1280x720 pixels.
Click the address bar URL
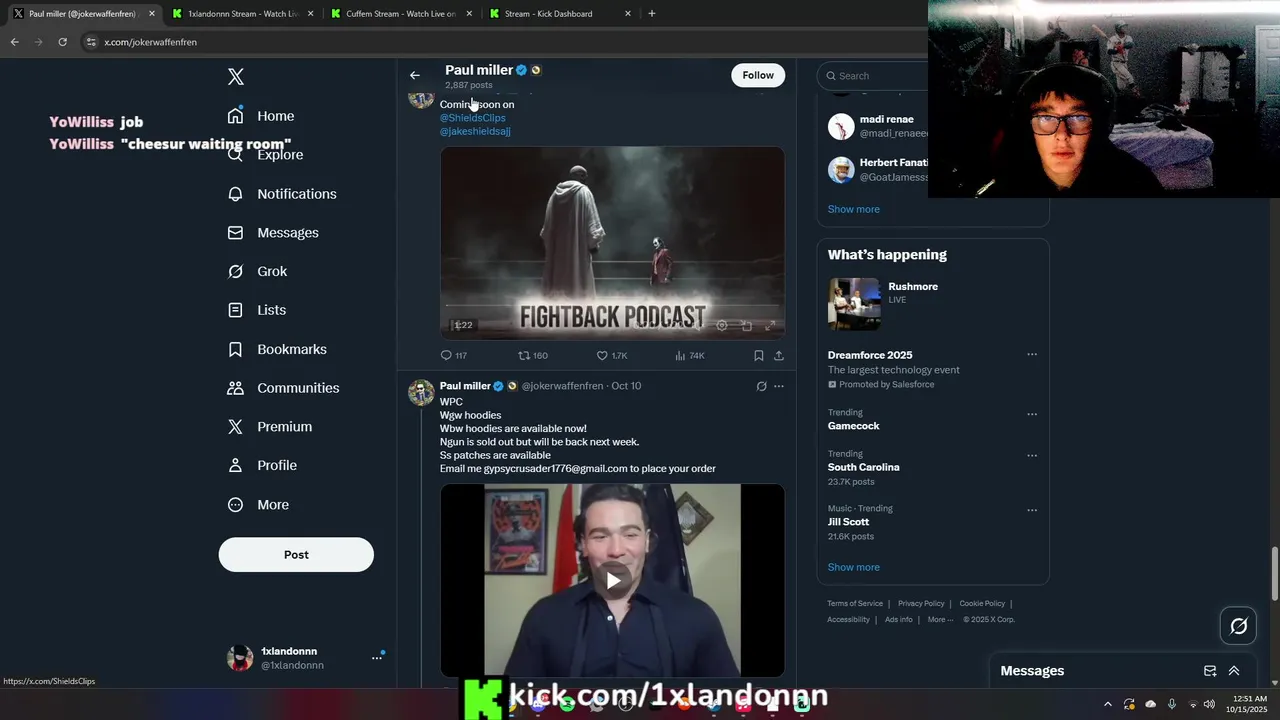click(150, 42)
